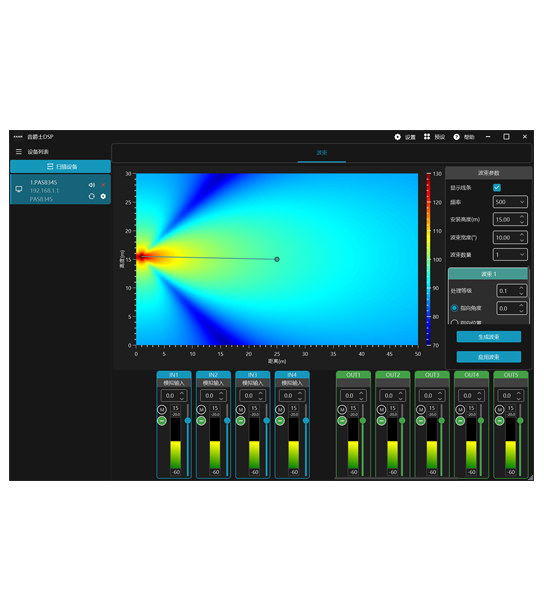Open the presets grid icon in title bar
The width and height of the screenshot is (544, 613).
tap(427, 136)
